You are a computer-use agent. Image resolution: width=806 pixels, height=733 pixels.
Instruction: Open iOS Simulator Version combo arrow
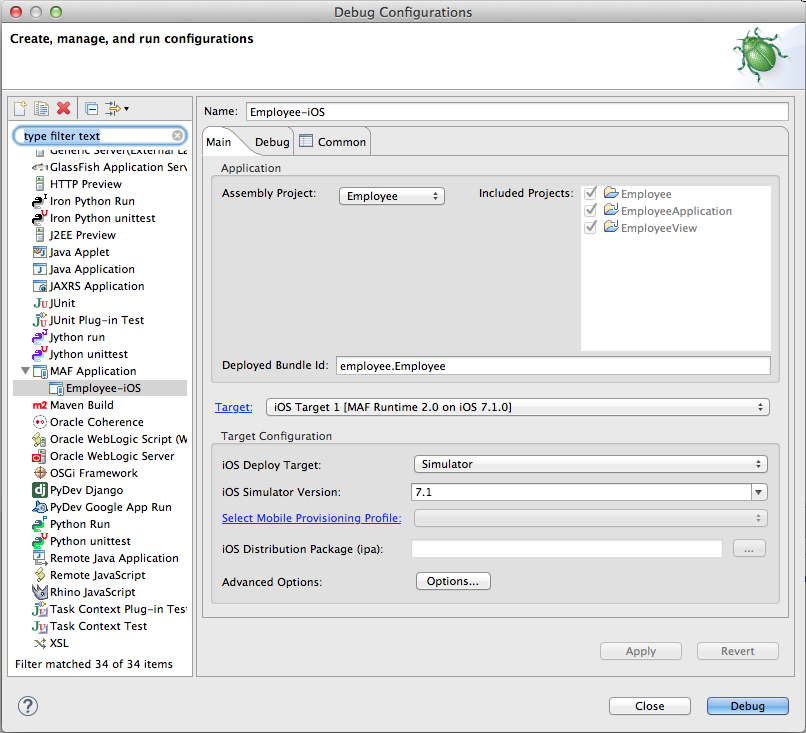tap(759, 492)
